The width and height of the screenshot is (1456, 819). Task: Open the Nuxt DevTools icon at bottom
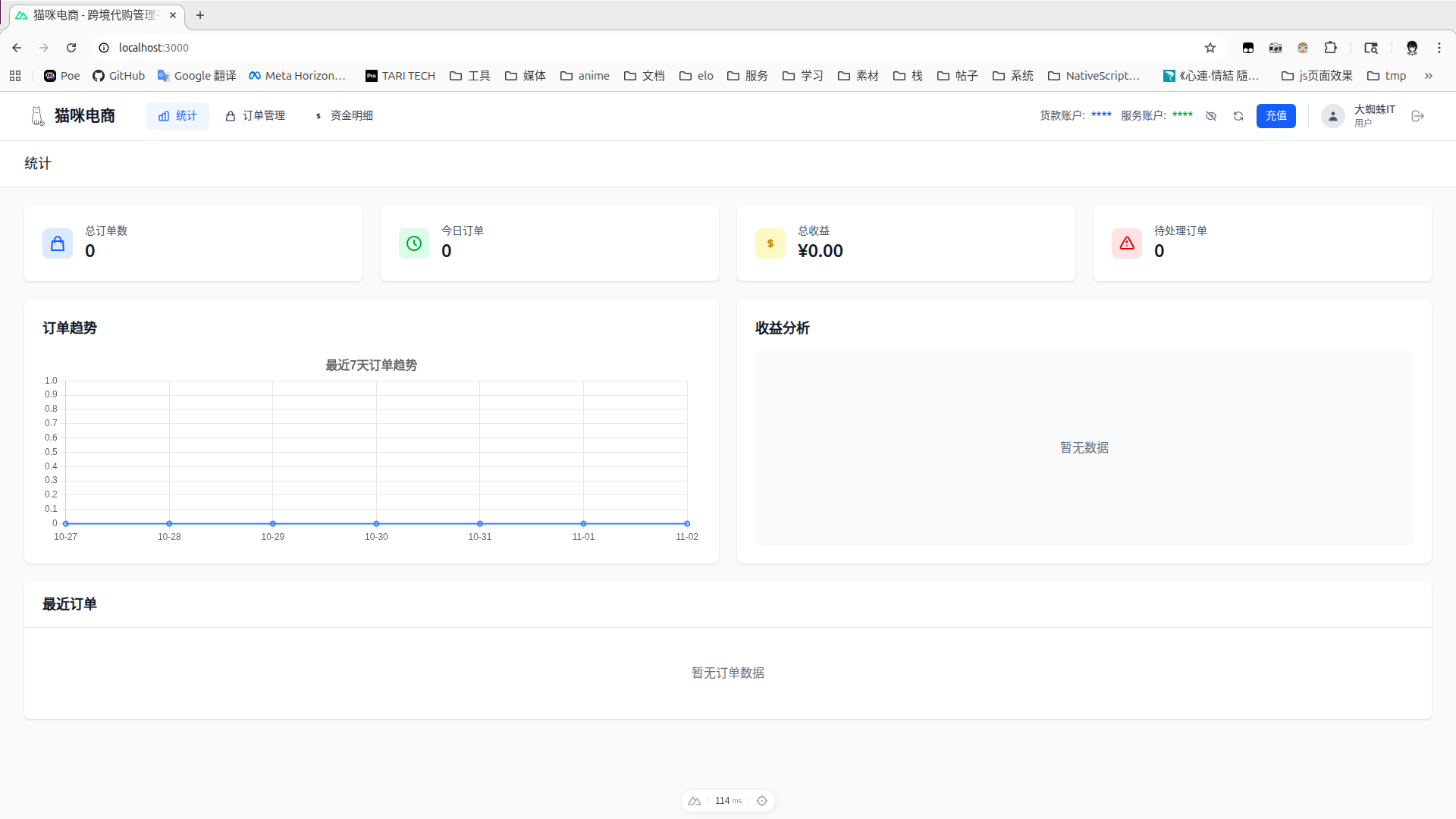pyautogui.click(x=695, y=801)
